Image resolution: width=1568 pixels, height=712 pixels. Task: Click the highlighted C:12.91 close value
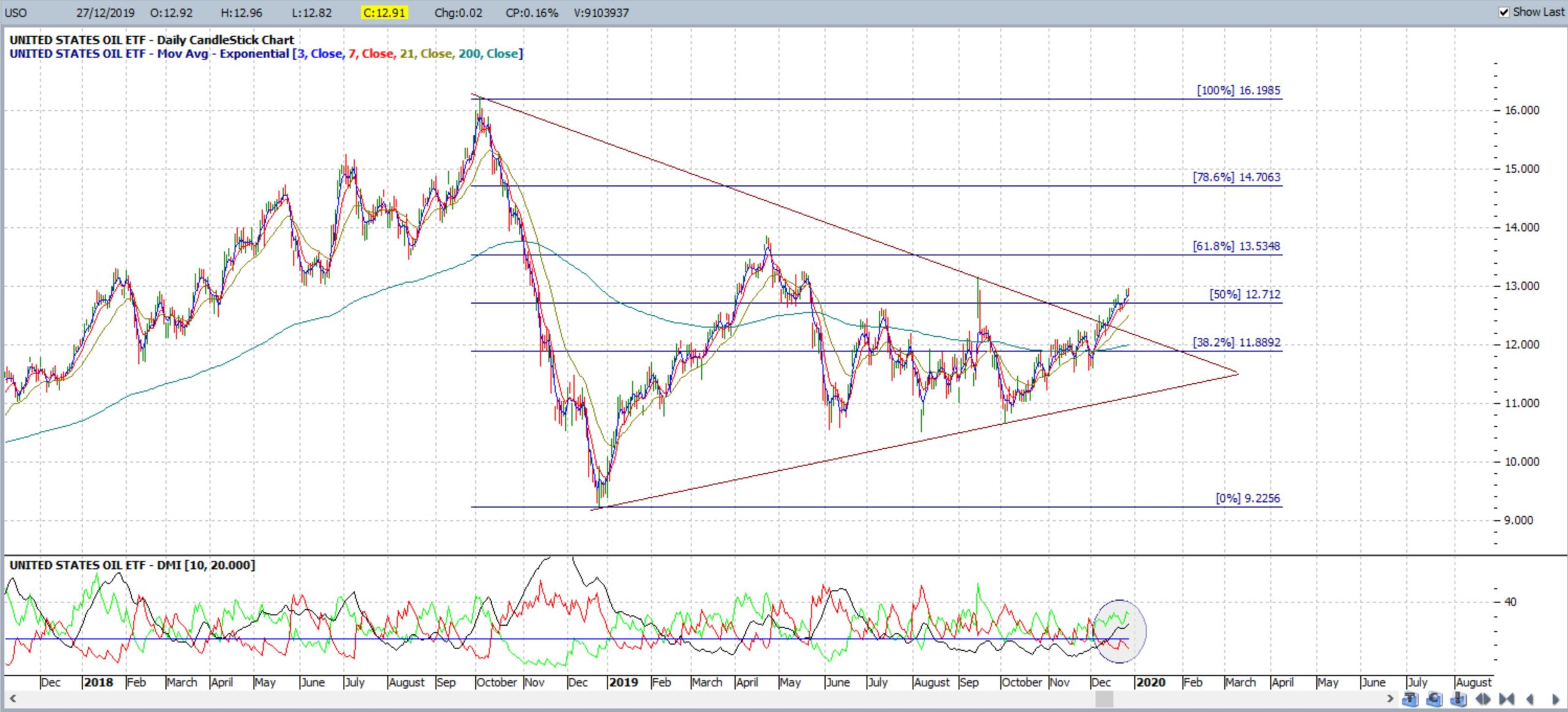point(384,13)
